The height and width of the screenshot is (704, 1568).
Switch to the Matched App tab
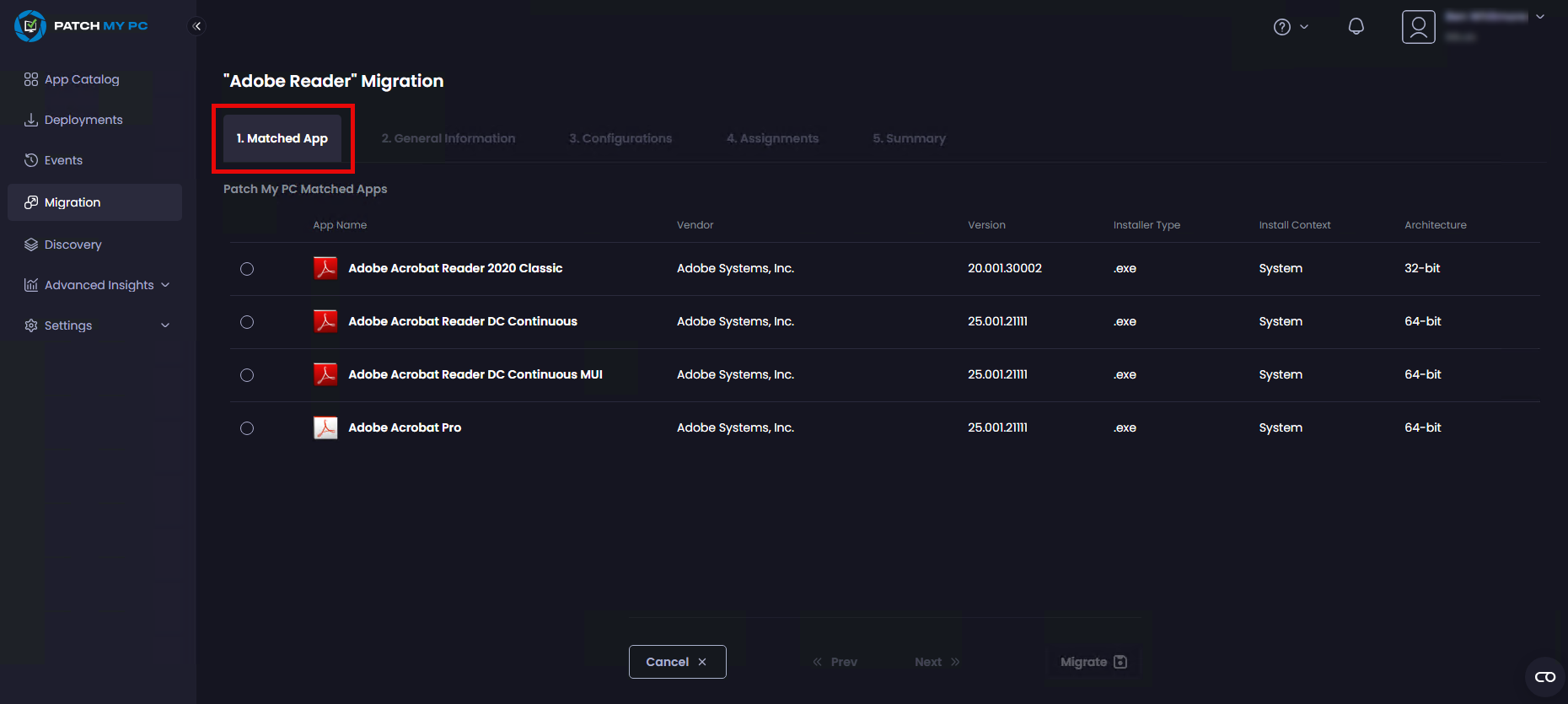[x=282, y=138]
